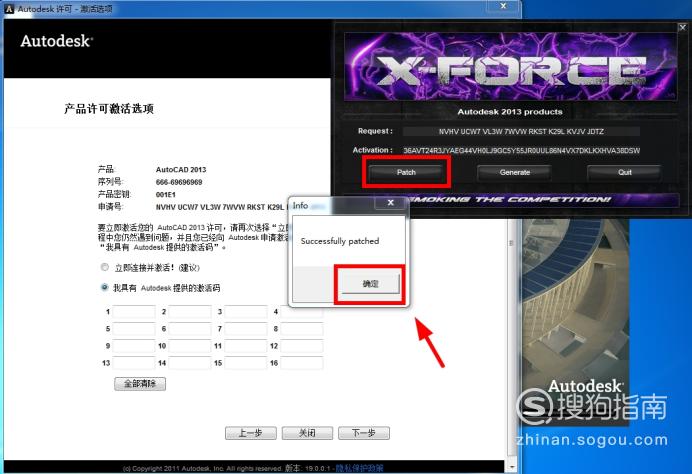Click activation code box number 16
This screenshot has height=474, width=692.
pos(302,363)
